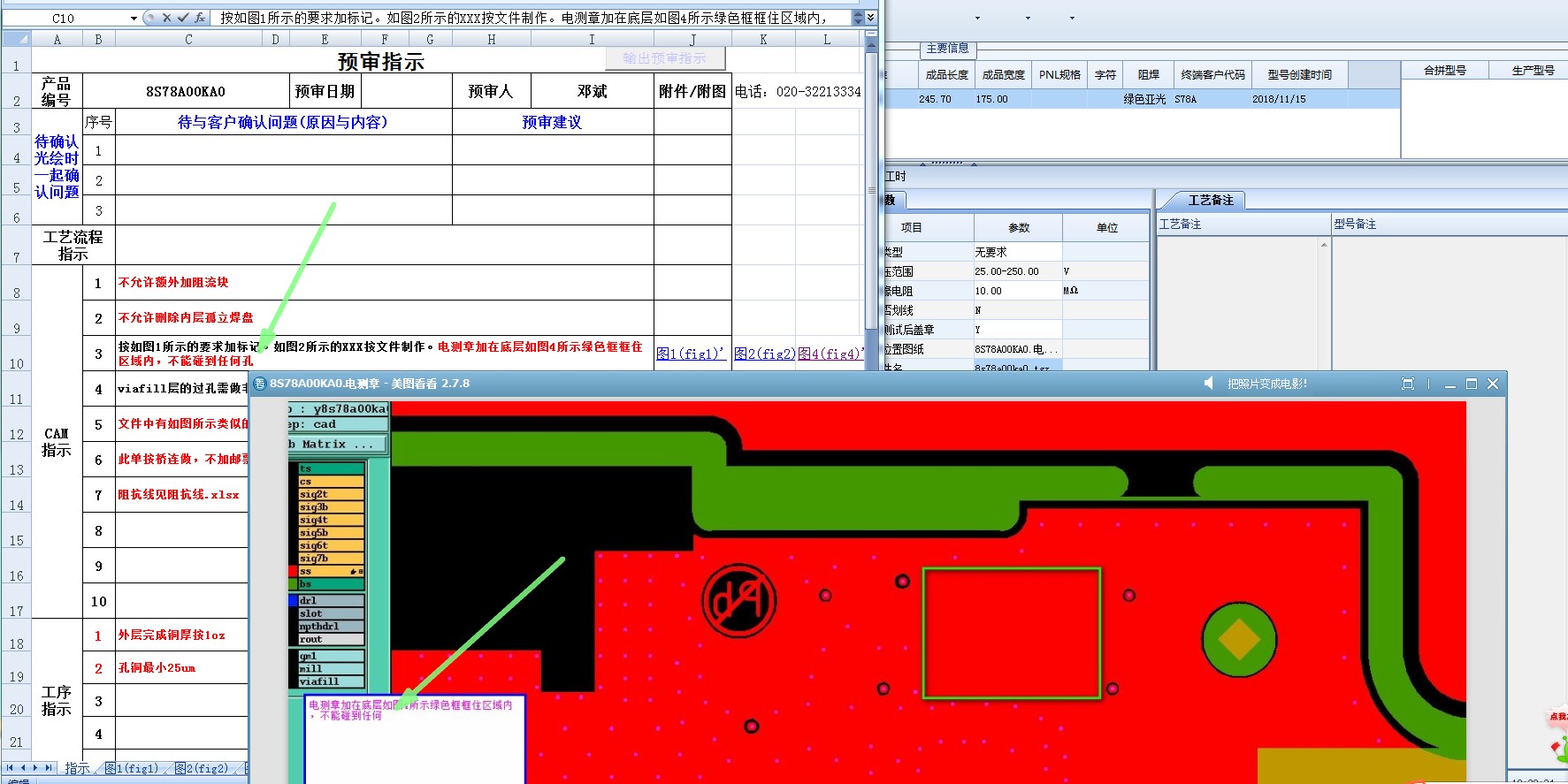Select column header J

(x=692, y=39)
